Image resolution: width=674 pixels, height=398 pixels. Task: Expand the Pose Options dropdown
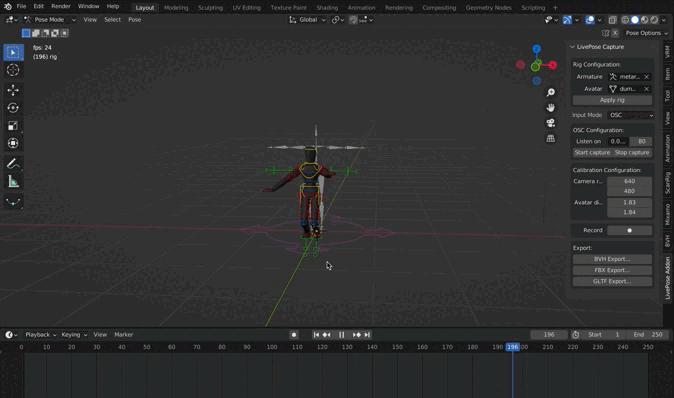[x=647, y=33]
